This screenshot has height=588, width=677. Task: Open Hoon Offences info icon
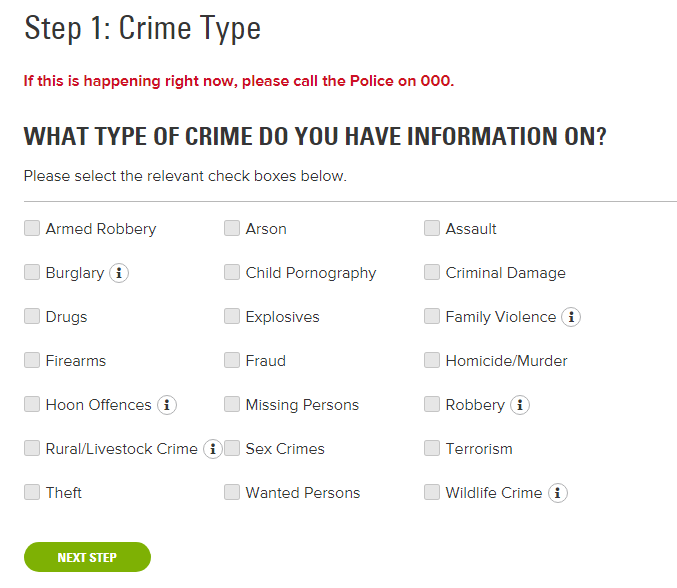[167, 405]
